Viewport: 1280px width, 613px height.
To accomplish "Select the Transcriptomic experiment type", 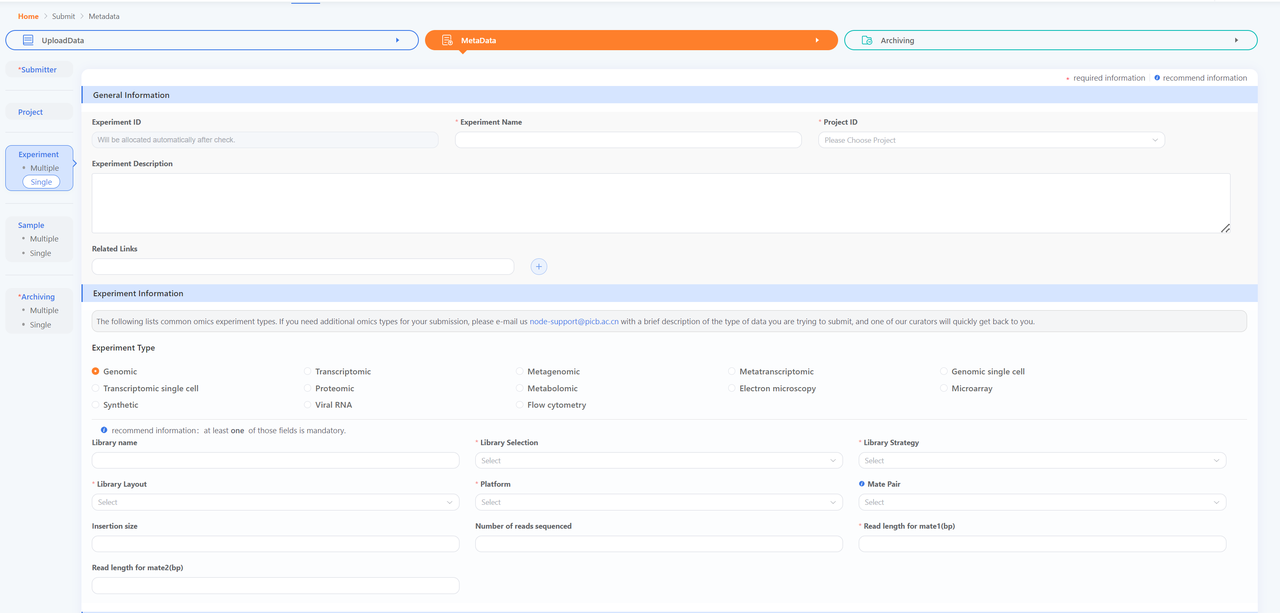I will [x=308, y=371].
